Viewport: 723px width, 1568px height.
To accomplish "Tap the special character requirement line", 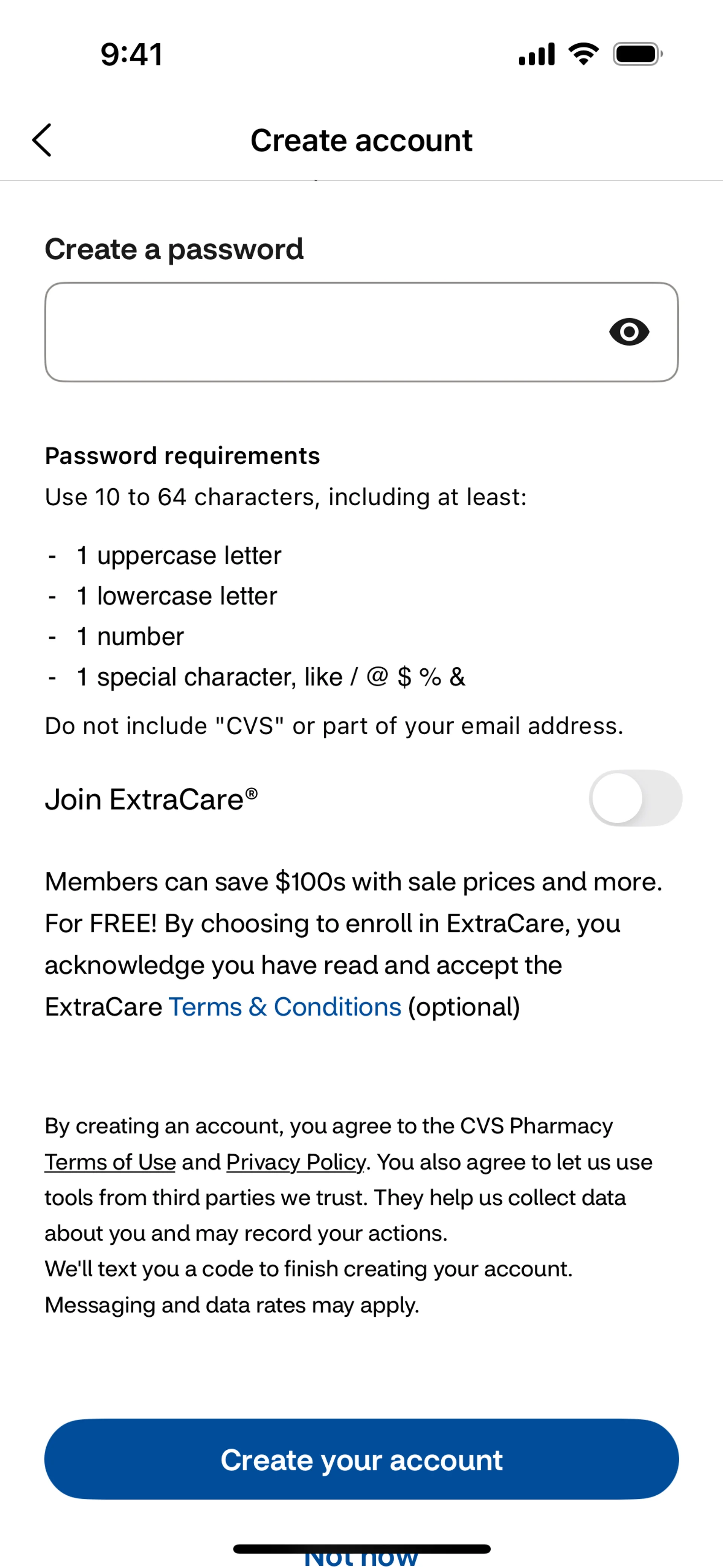I will (271, 677).
